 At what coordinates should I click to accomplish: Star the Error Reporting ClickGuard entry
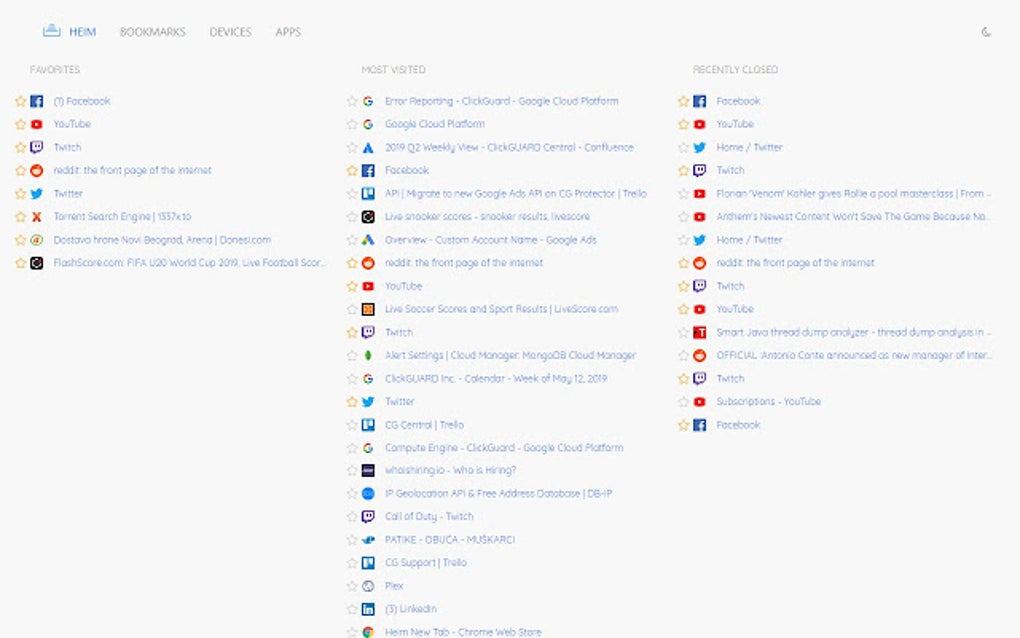[351, 101]
